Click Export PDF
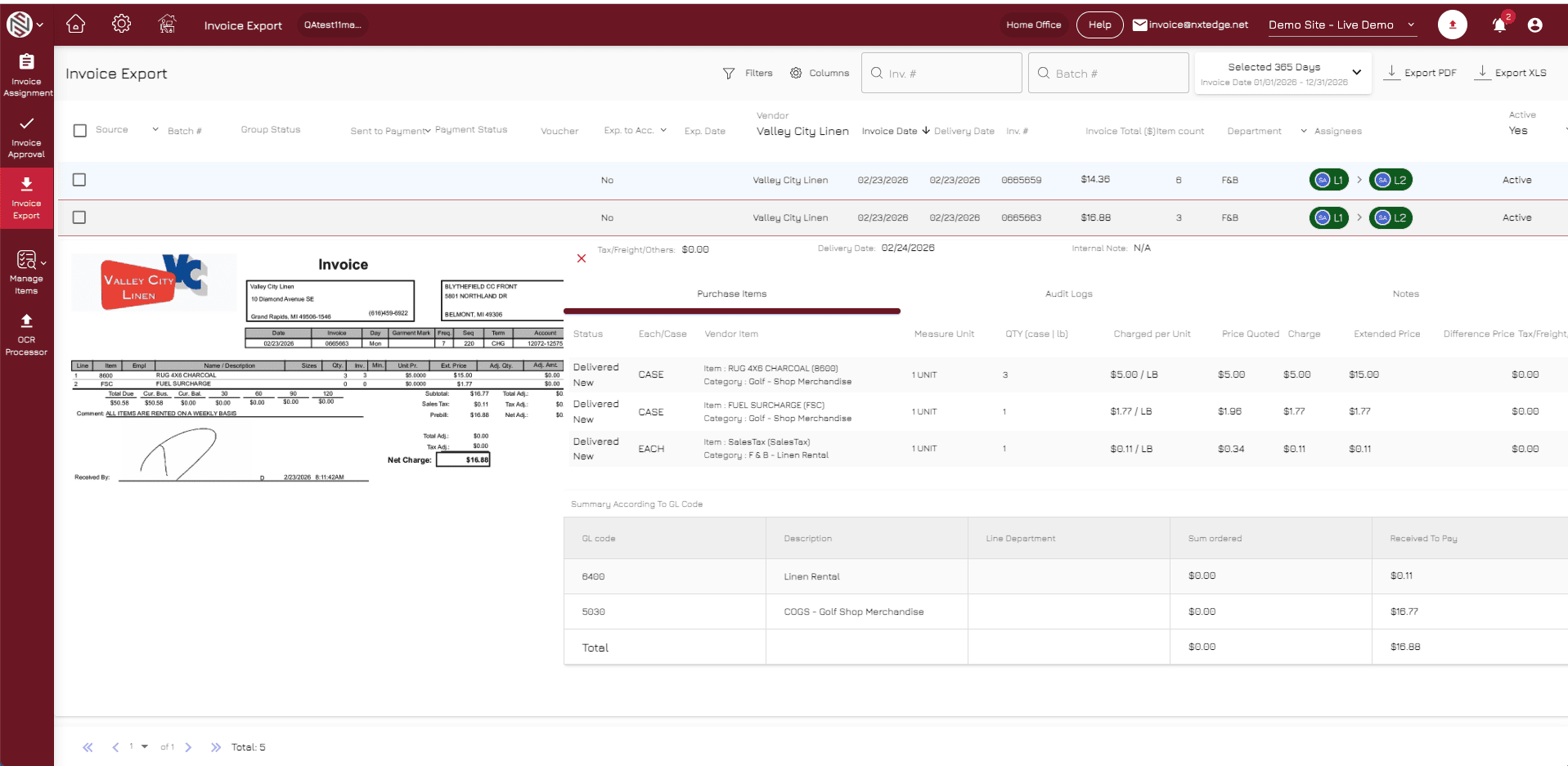The width and height of the screenshot is (1568, 766). coord(1420,73)
